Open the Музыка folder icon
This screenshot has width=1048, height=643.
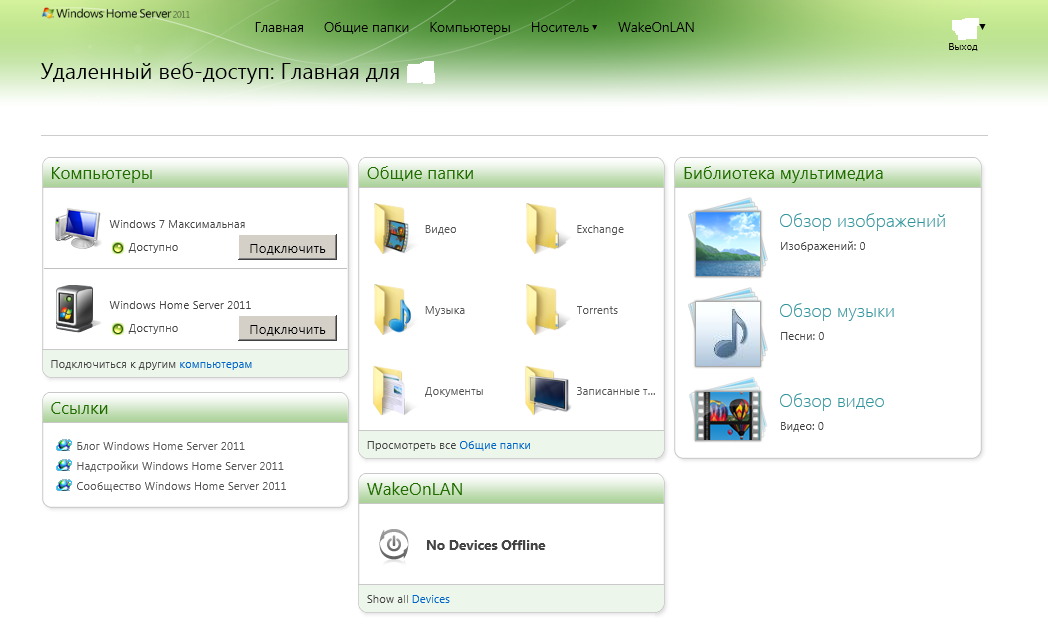[x=393, y=309]
